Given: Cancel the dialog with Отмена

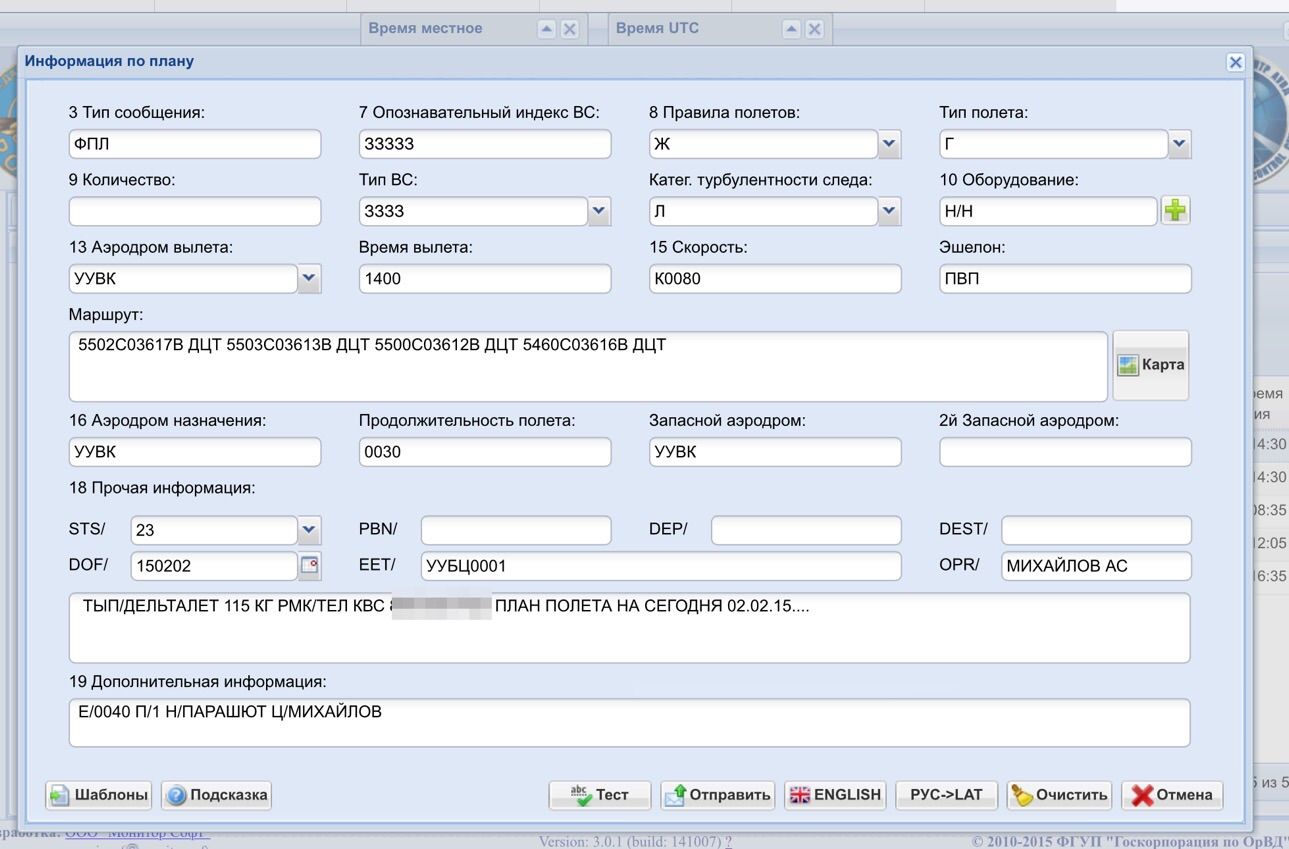Looking at the screenshot, I should 1172,795.
